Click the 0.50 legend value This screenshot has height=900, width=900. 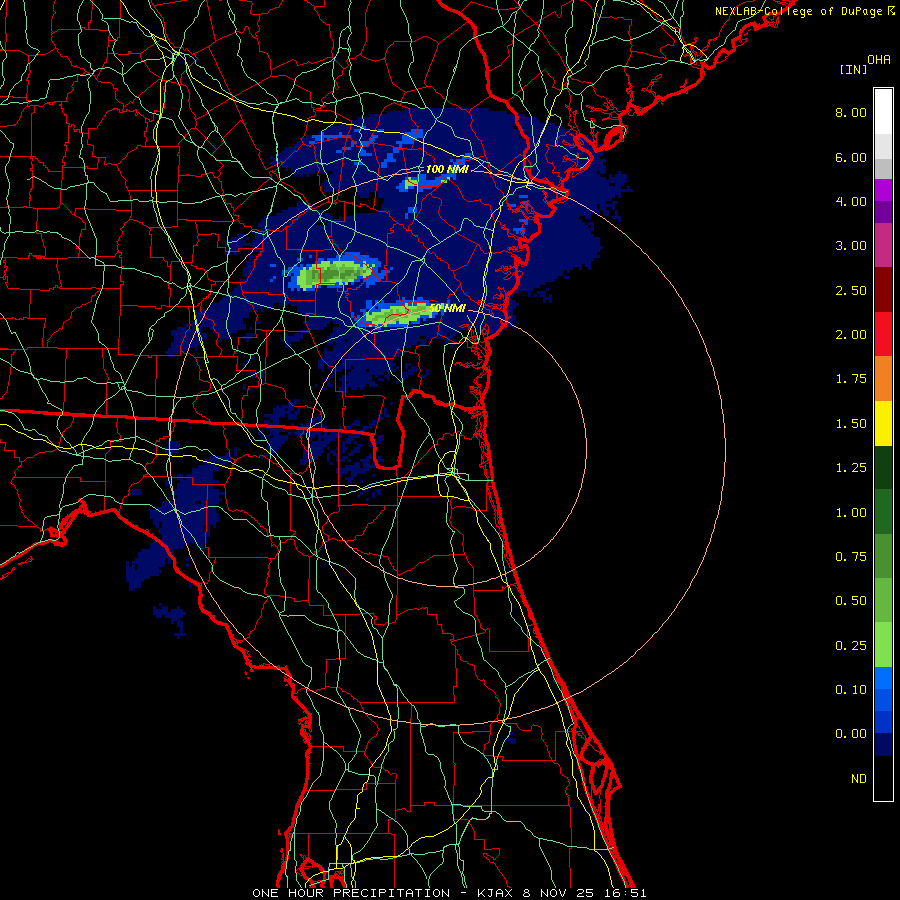(x=851, y=601)
